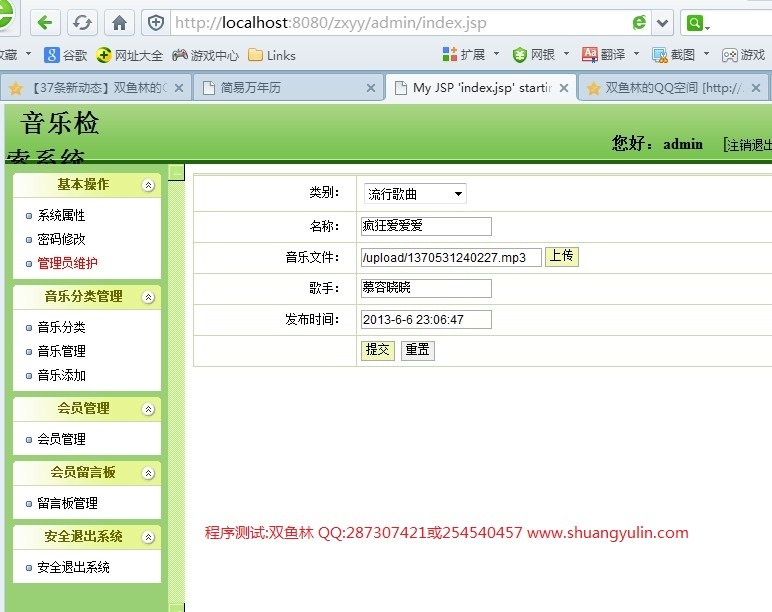The width and height of the screenshot is (772, 612).
Task: Click the 重置 reset button
Action: (x=418, y=351)
